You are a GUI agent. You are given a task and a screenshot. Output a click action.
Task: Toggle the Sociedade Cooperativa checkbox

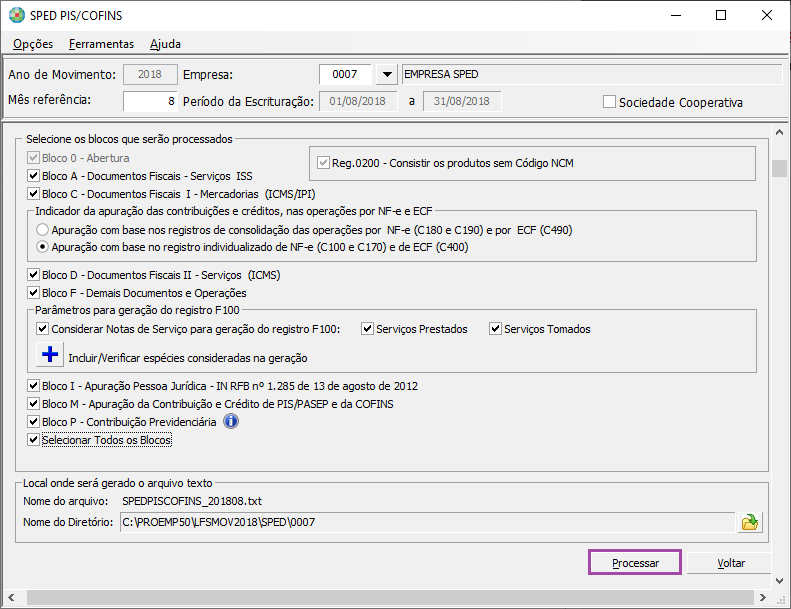click(x=609, y=102)
